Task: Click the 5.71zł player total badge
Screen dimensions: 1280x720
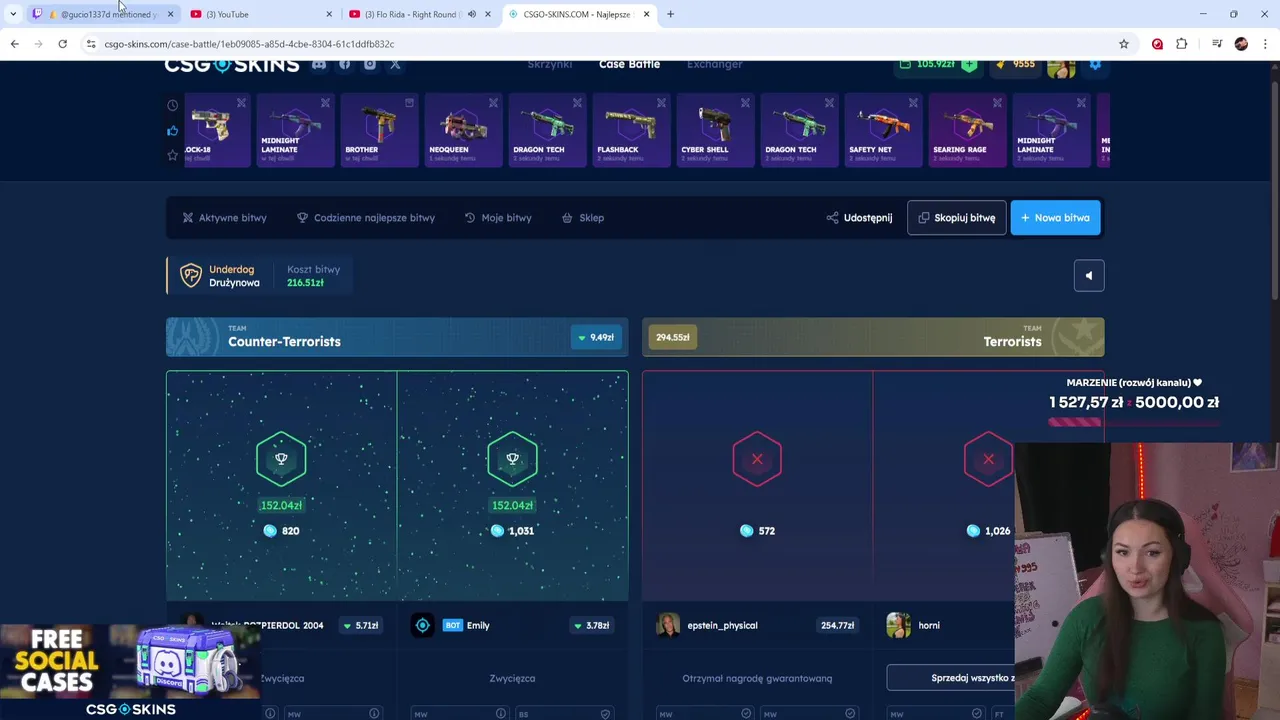Action: click(359, 626)
